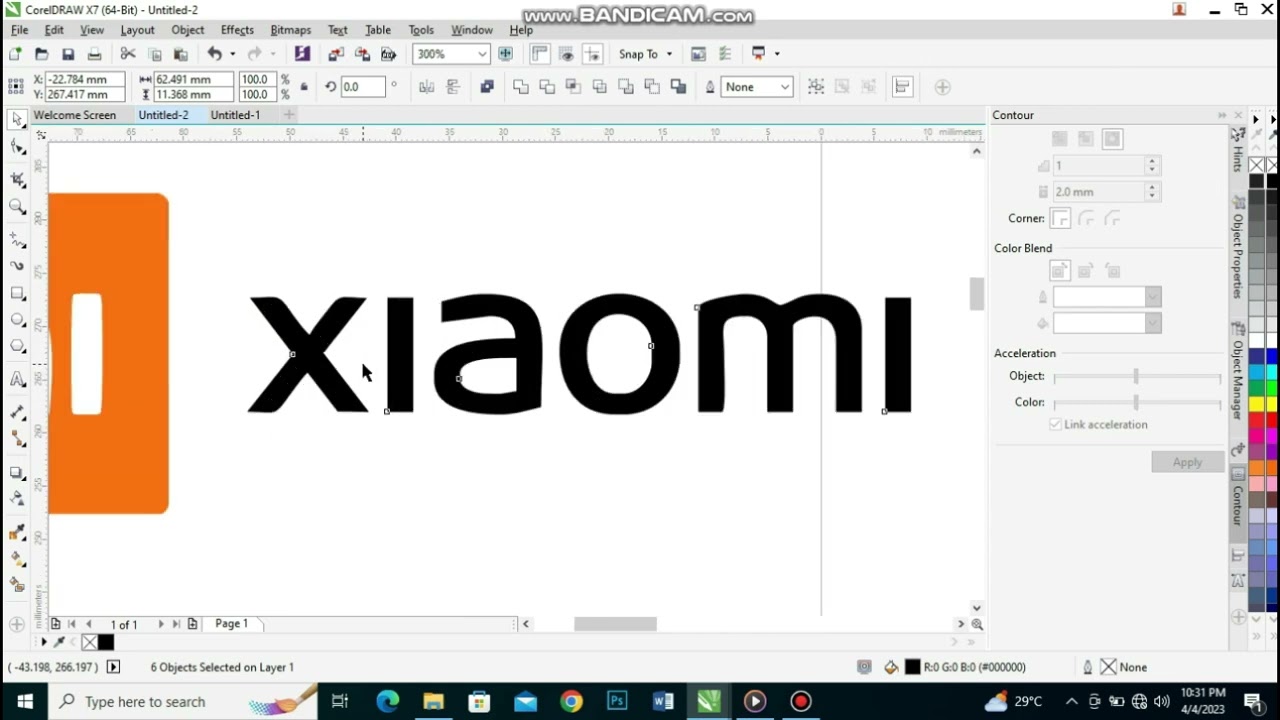Select the Polygon tool
Viewport: 1280px width, 720px height.
click(x=17, y=347)
